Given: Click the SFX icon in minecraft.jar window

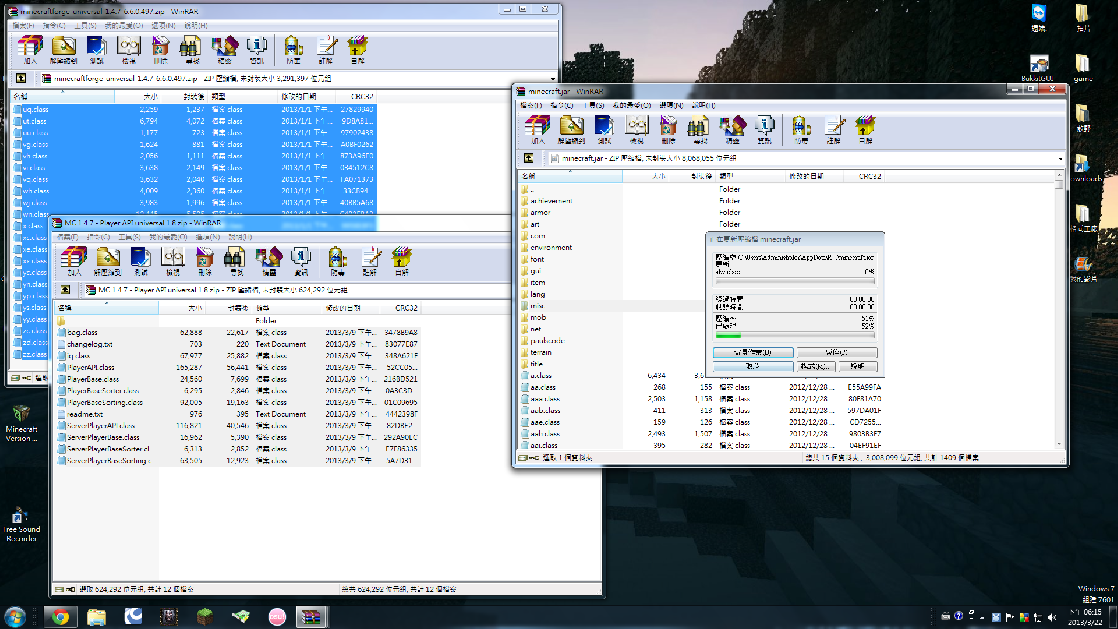Looking at the screenshot, I should tap(865, 128).
